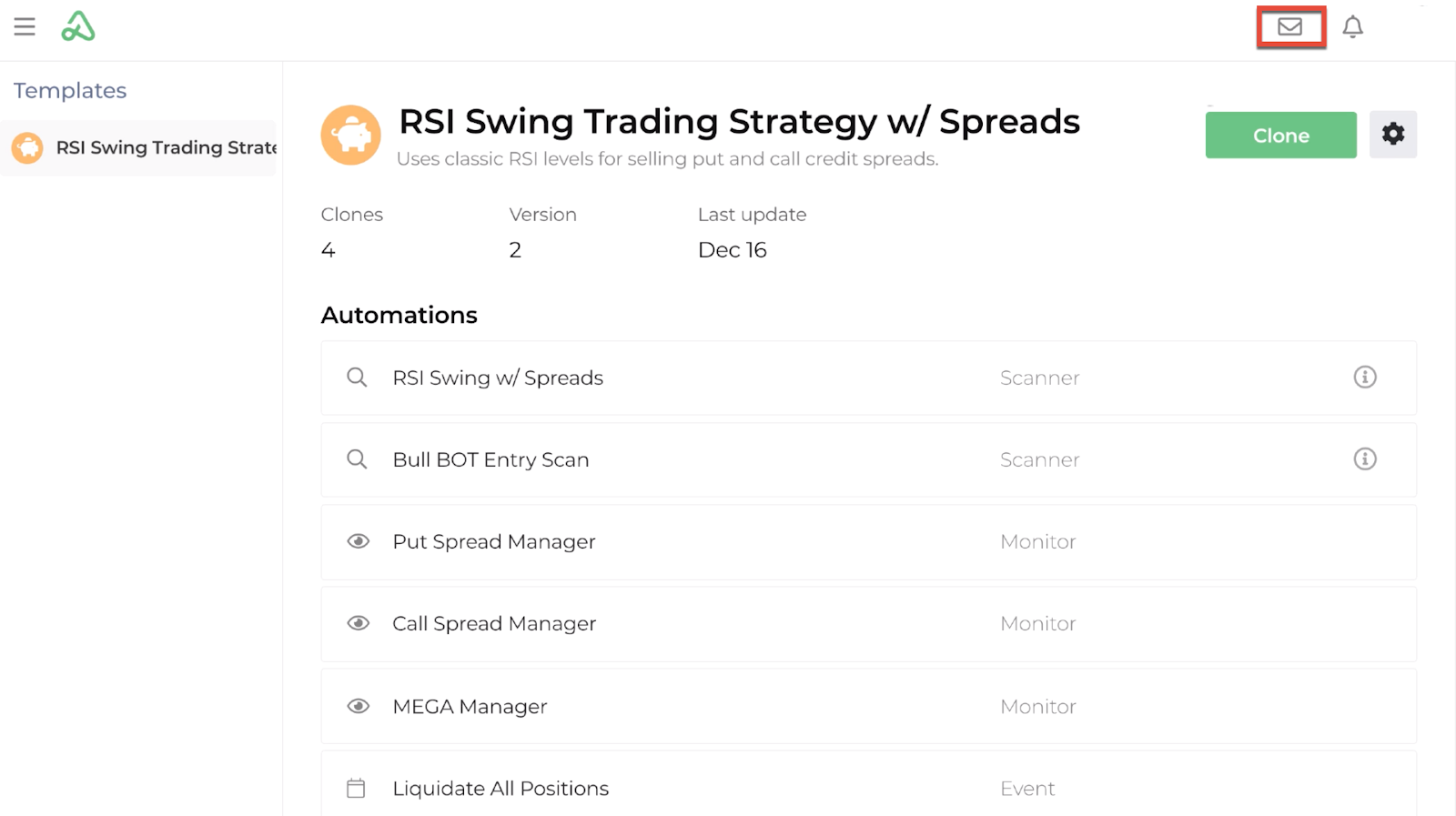The image size is (1456, 816).
Task: Open the envelope messages icon
Action: click(1289, 27)
